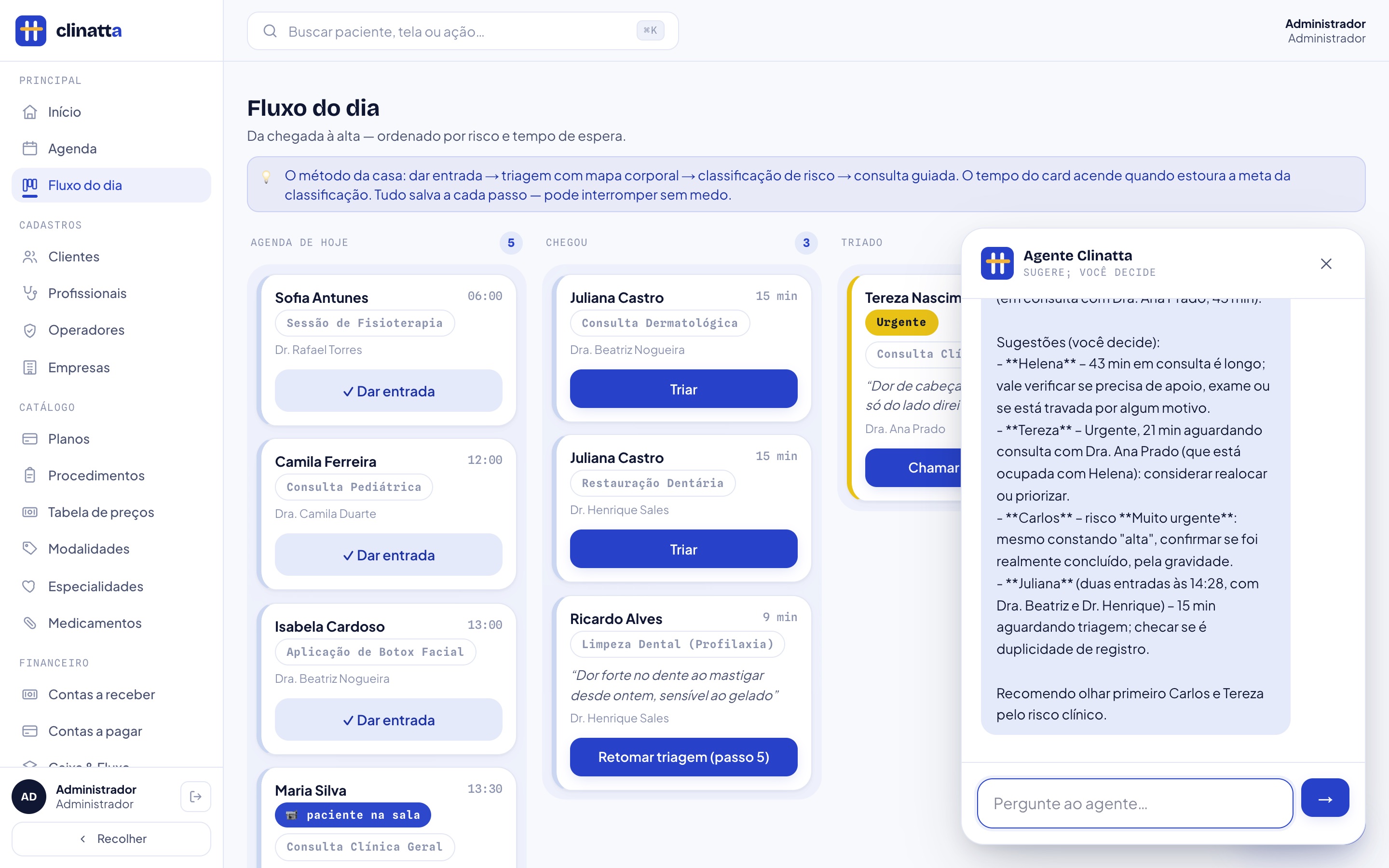Click the Agenda calendar icon
This screenshot has height=868, width=1389.
coord(30,149)
